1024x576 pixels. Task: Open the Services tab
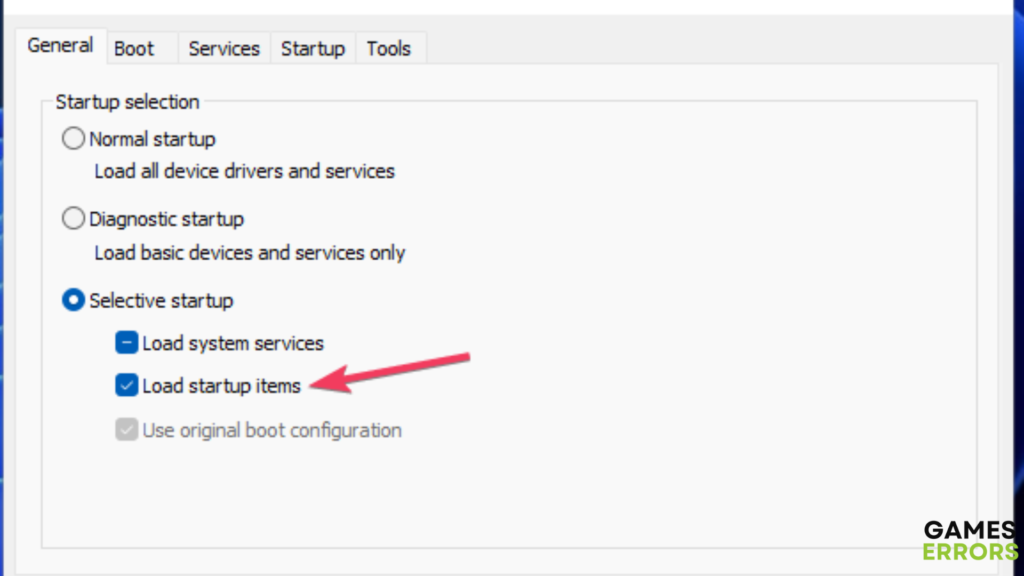click(x=224, y=48)
